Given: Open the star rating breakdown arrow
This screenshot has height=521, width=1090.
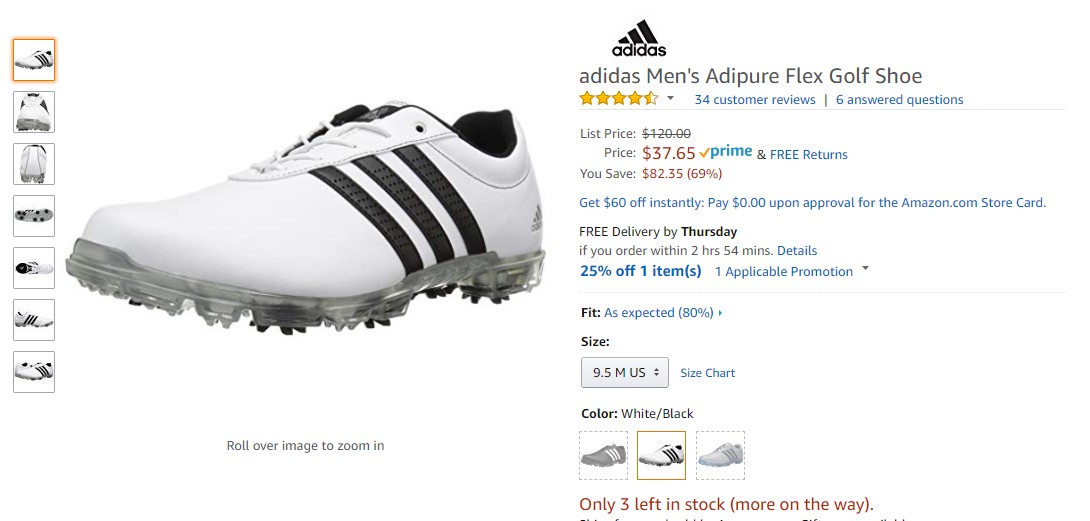Looking at the screenshot, I should point(670,99).
